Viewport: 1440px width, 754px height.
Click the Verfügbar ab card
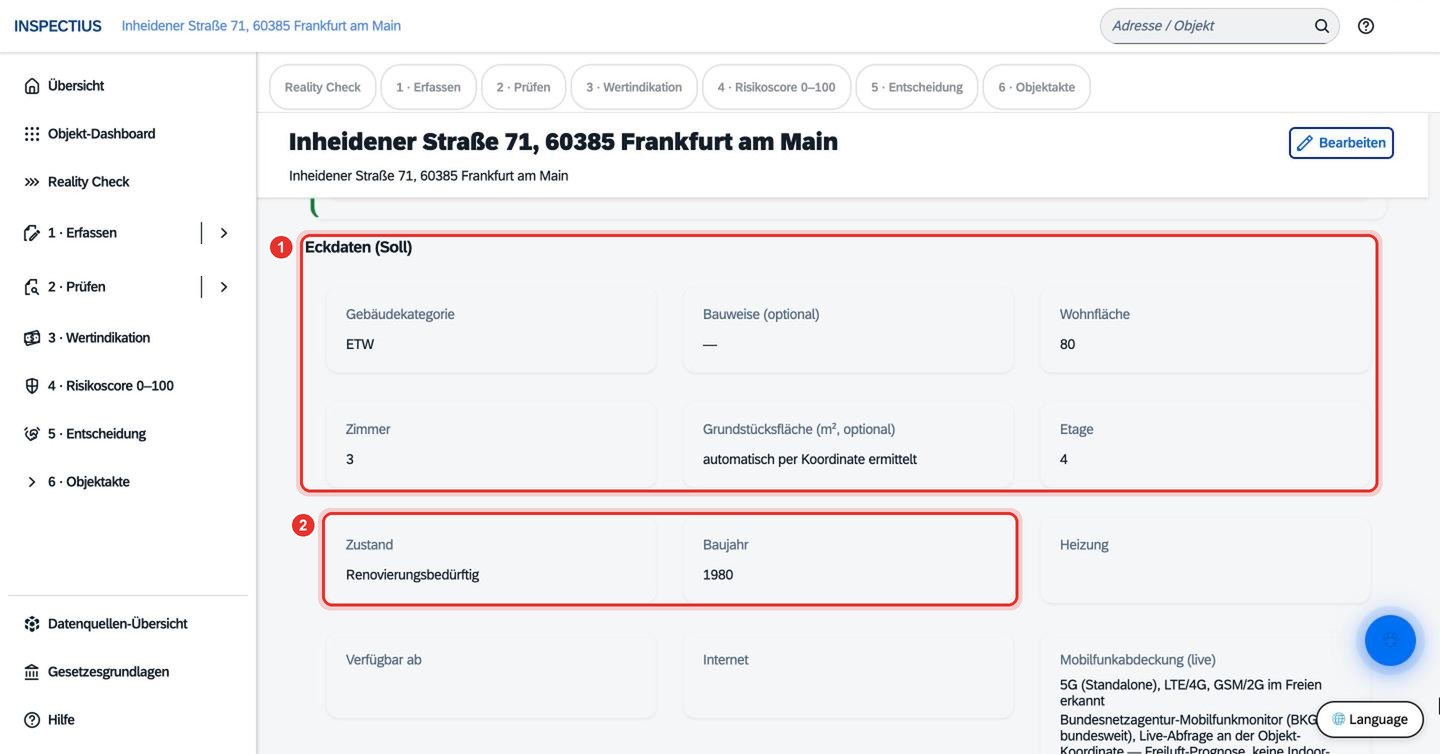[x=492, y=675]
